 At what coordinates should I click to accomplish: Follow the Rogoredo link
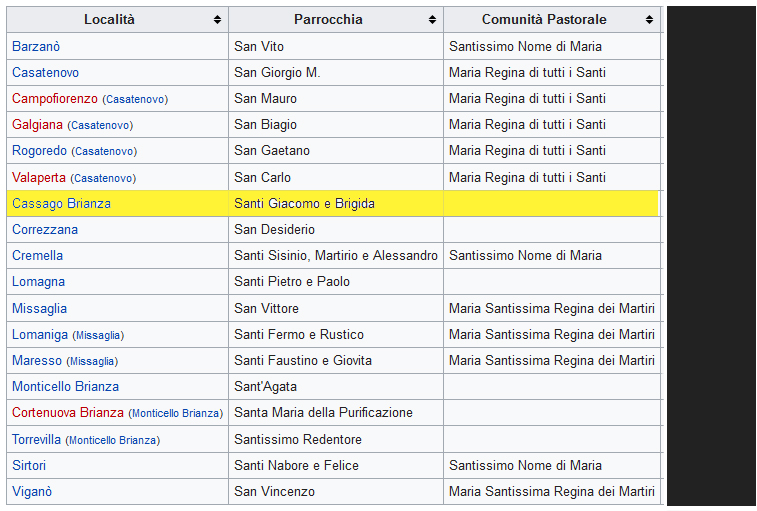39,151
